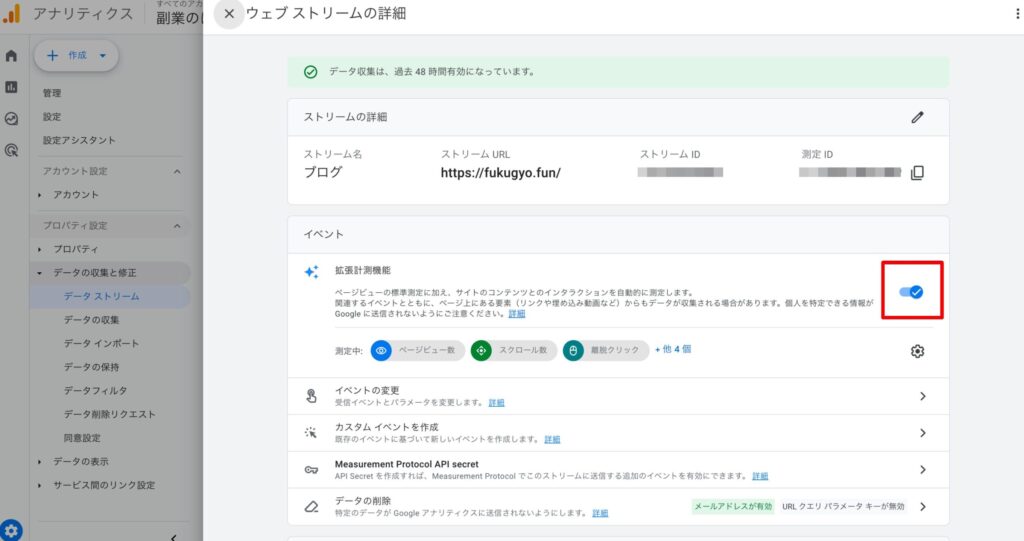1024x541 pixels.
Task: Open the Advertising icon in left rail
Action: point(11,150)
